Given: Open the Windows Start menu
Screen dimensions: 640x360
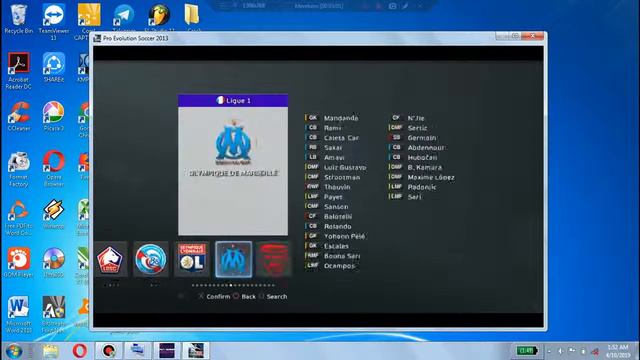Looking at the screenshot, I should coord(14,351).
